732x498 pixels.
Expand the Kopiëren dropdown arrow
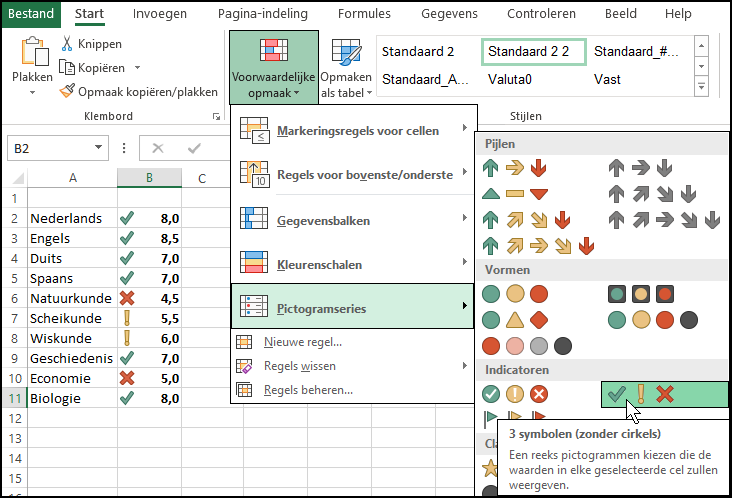click(x=137, y=68)
